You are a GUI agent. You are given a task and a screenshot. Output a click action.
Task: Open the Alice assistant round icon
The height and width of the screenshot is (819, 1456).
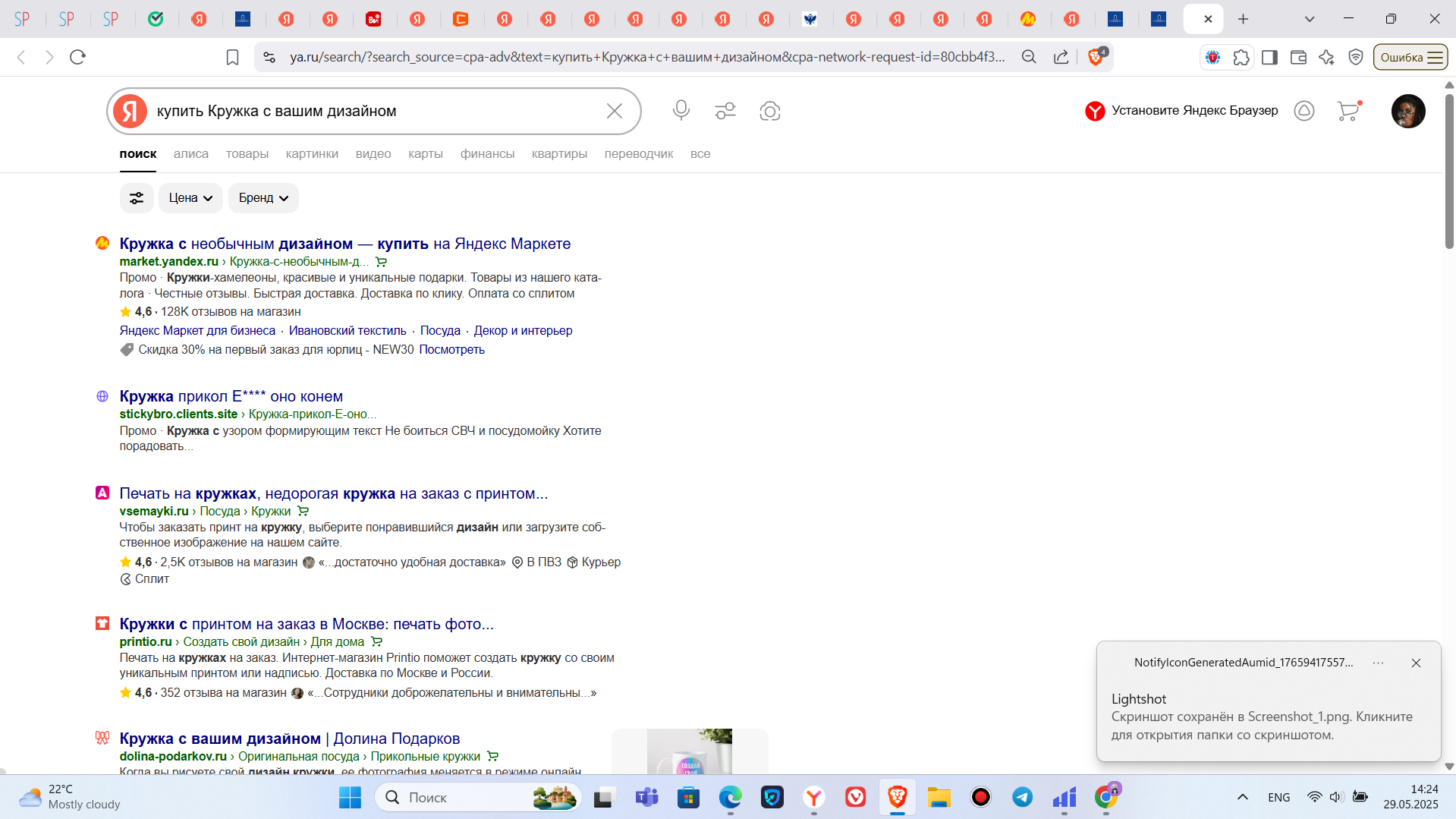click(1304, 111)
